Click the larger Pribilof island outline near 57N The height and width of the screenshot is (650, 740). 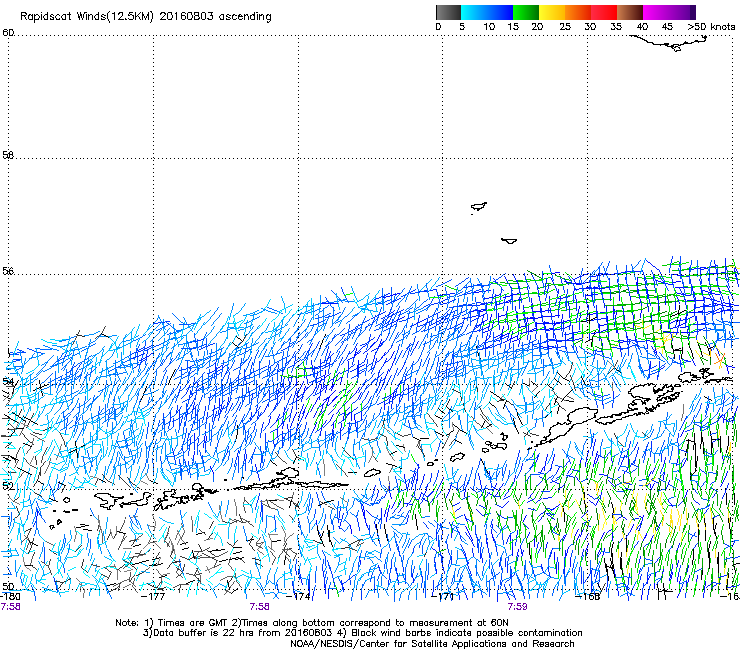479,206
